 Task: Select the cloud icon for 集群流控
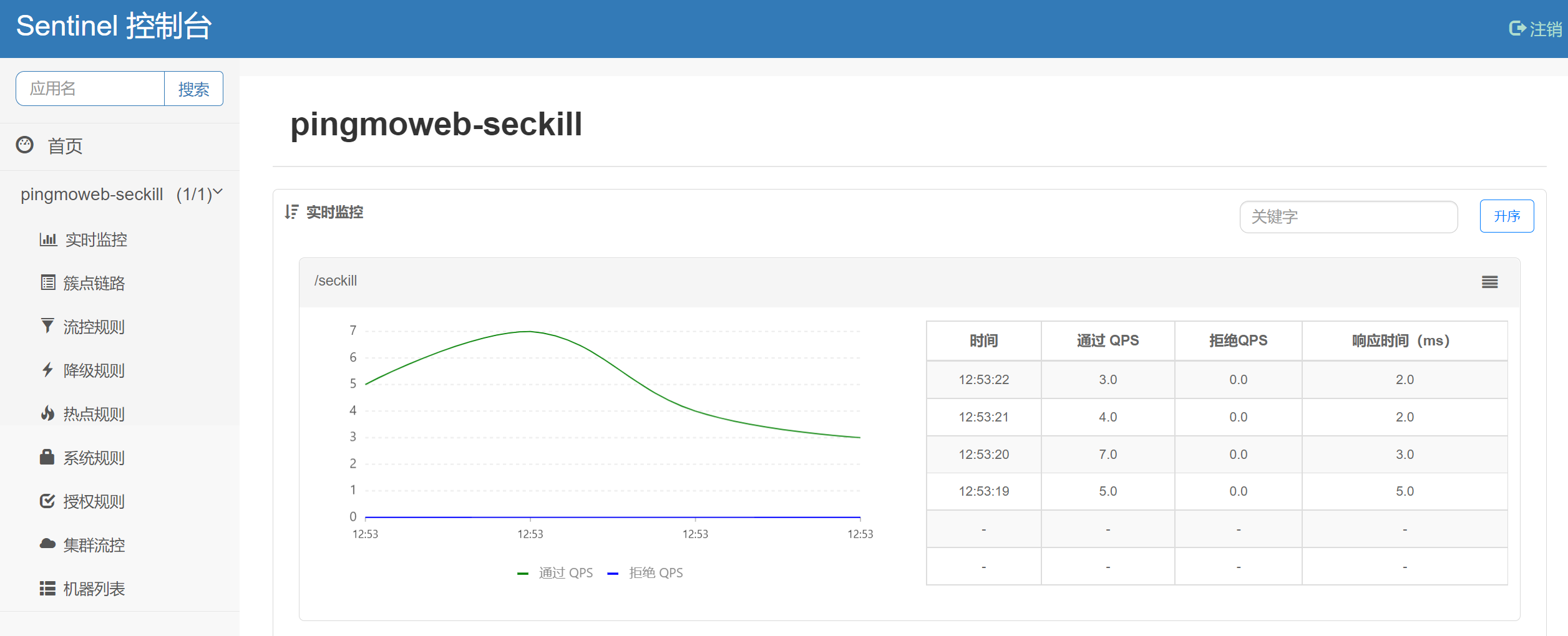click(49, 545)
